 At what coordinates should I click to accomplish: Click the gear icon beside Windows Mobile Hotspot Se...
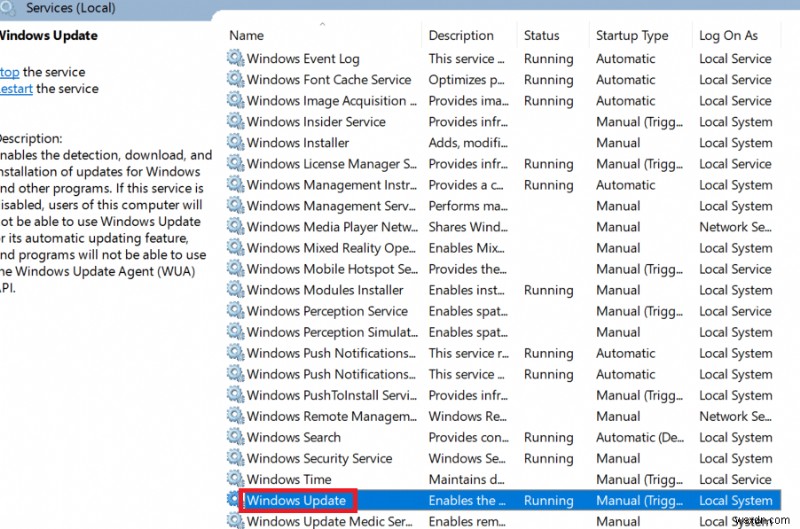[235, 268]
